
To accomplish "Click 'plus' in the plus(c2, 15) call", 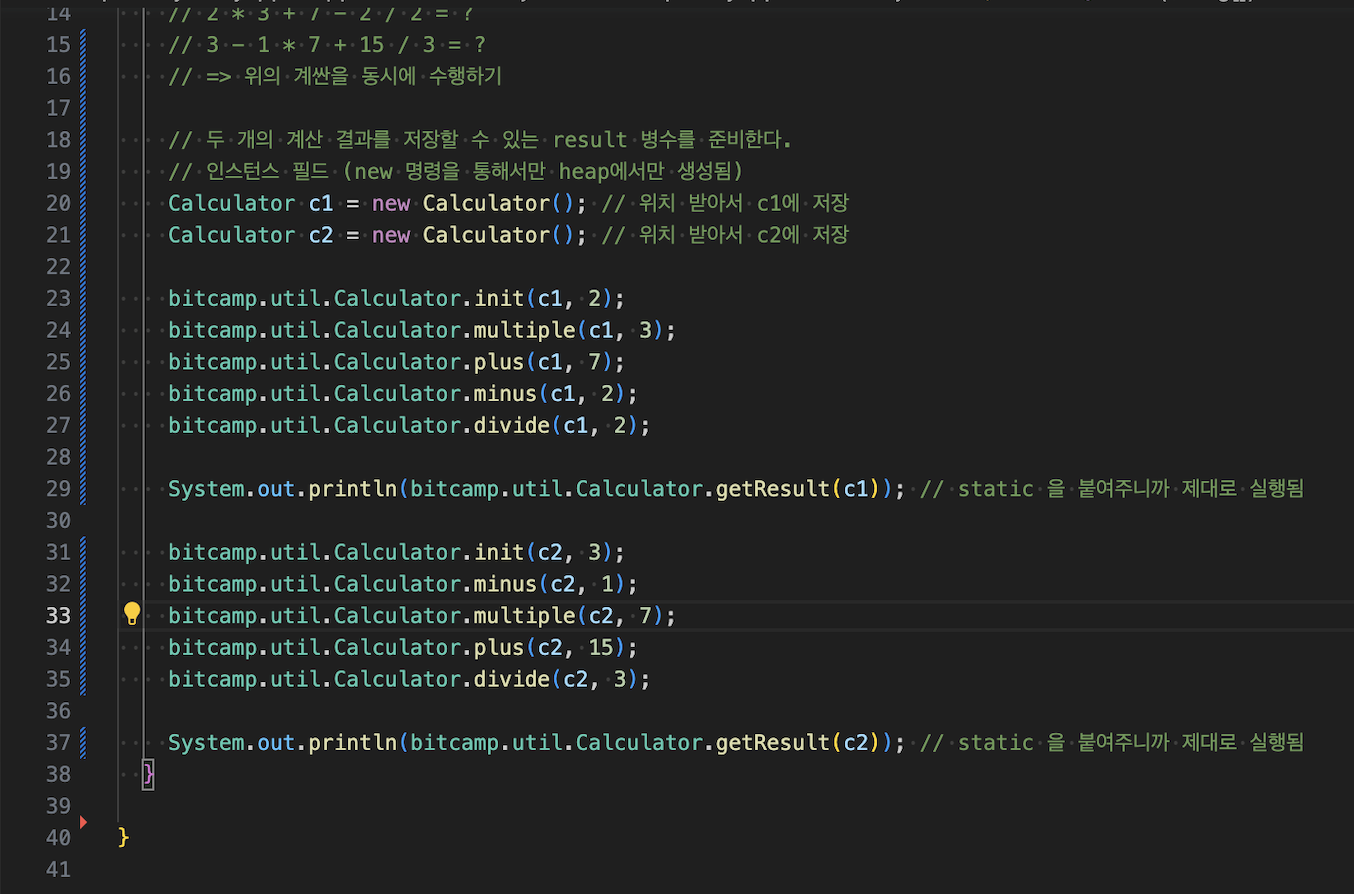I will point(499,647).
